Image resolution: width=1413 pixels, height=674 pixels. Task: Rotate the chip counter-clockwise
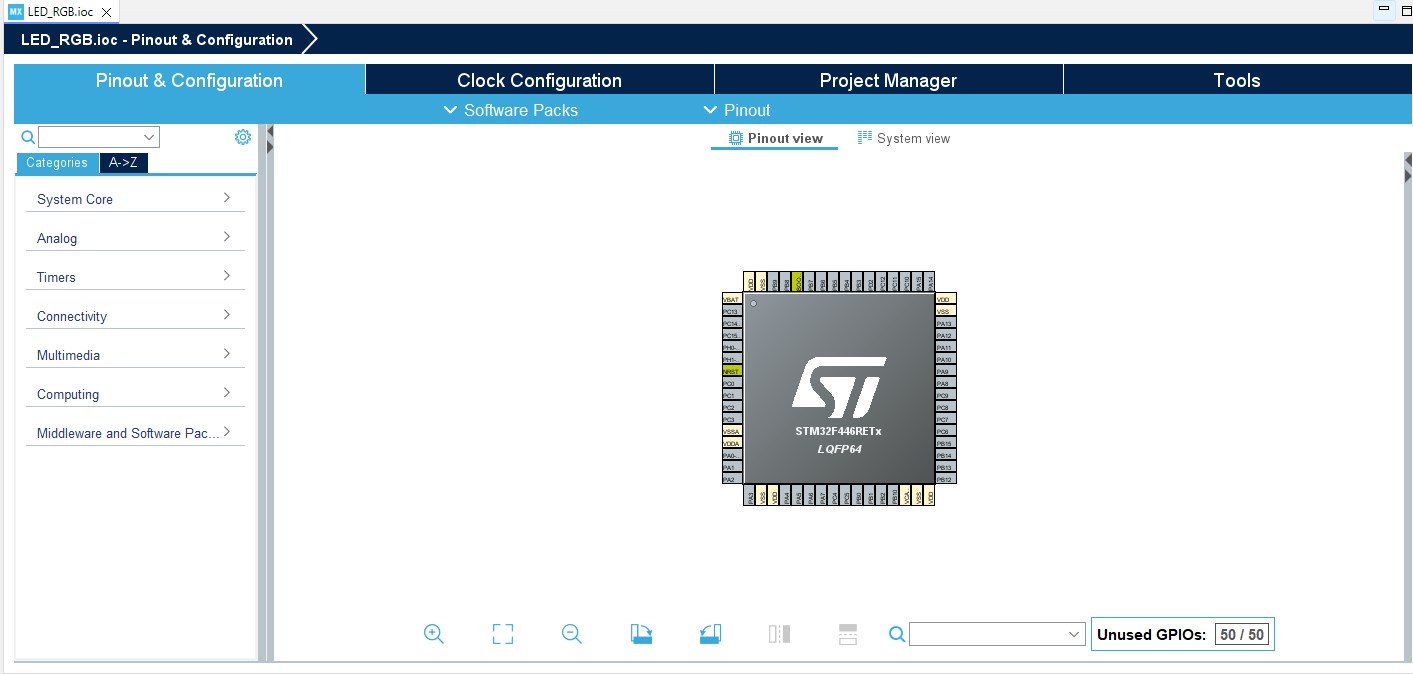(710, 633)
